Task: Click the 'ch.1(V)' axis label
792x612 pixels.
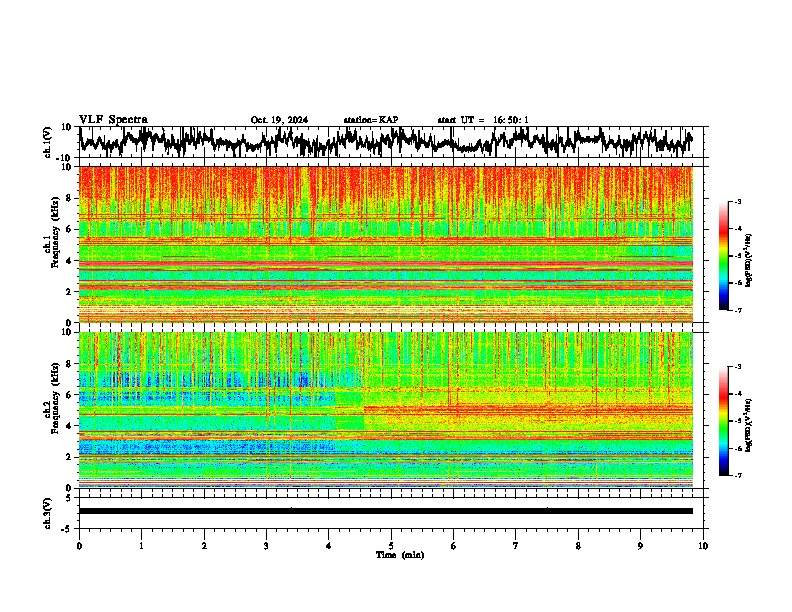Action: (48, 142)
